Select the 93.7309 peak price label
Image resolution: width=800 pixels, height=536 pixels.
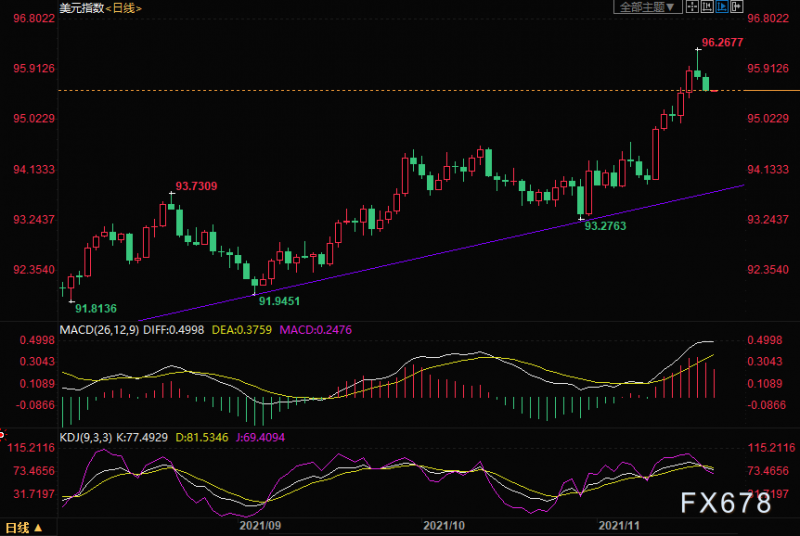pos(196,186)
